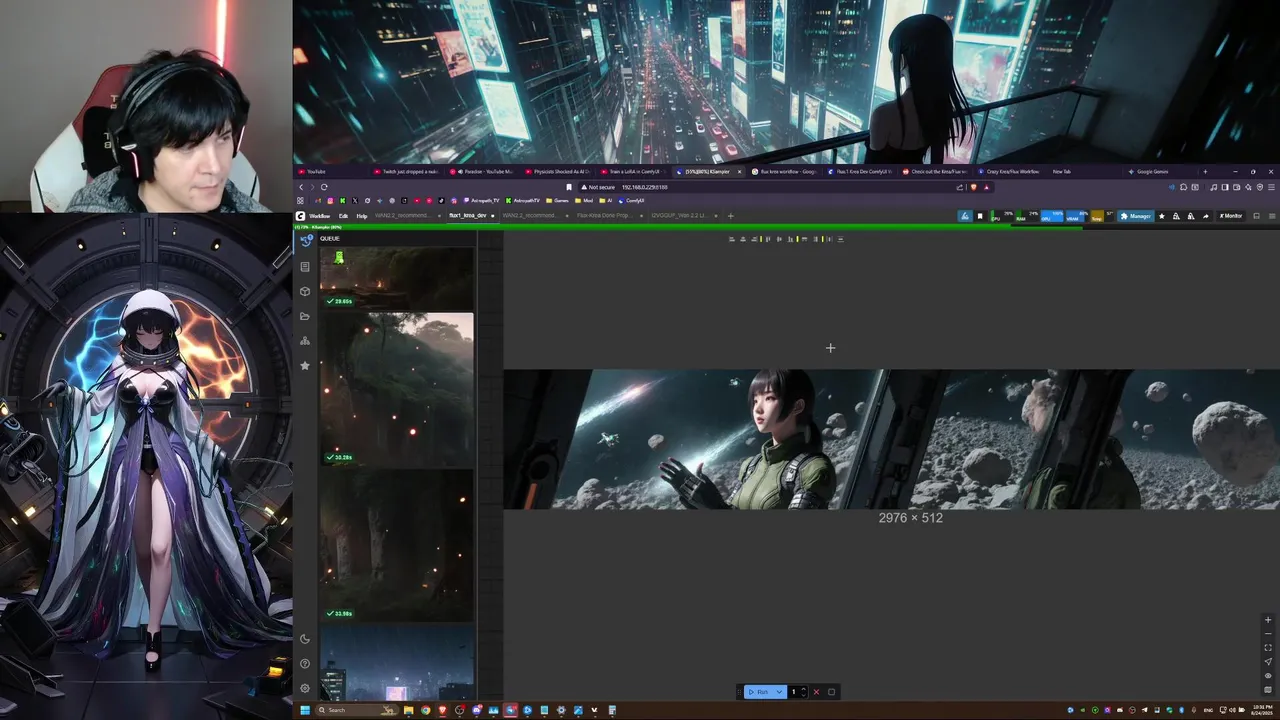1280x720 pixels.
Task: Click the Run button
Action: [758, 692]
